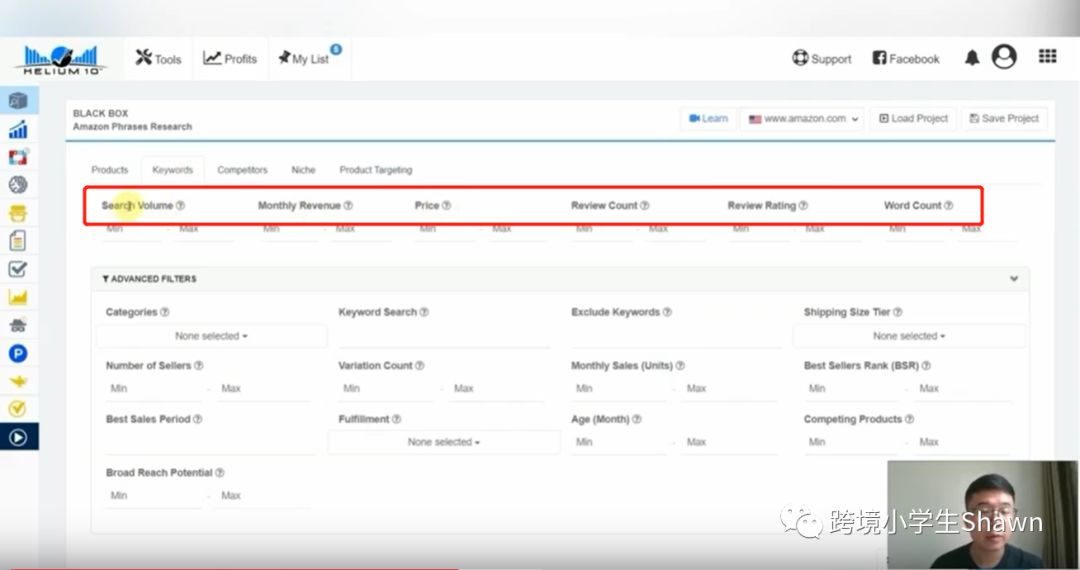Image resolution: width=1080 pixels, height=570 pixels.
Task: Click the help icon beside Best Sellers Rank
Action: (926, 366)
